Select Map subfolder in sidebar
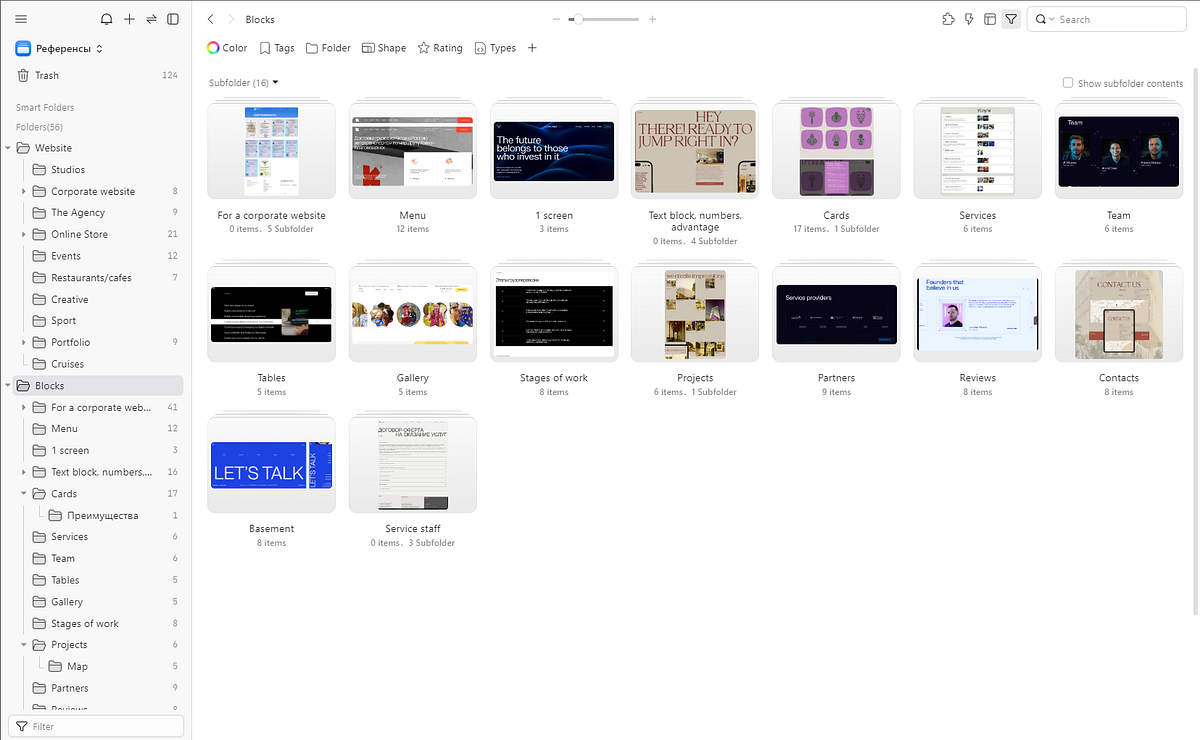This screenshot has height=740, width=1200. 100,667
